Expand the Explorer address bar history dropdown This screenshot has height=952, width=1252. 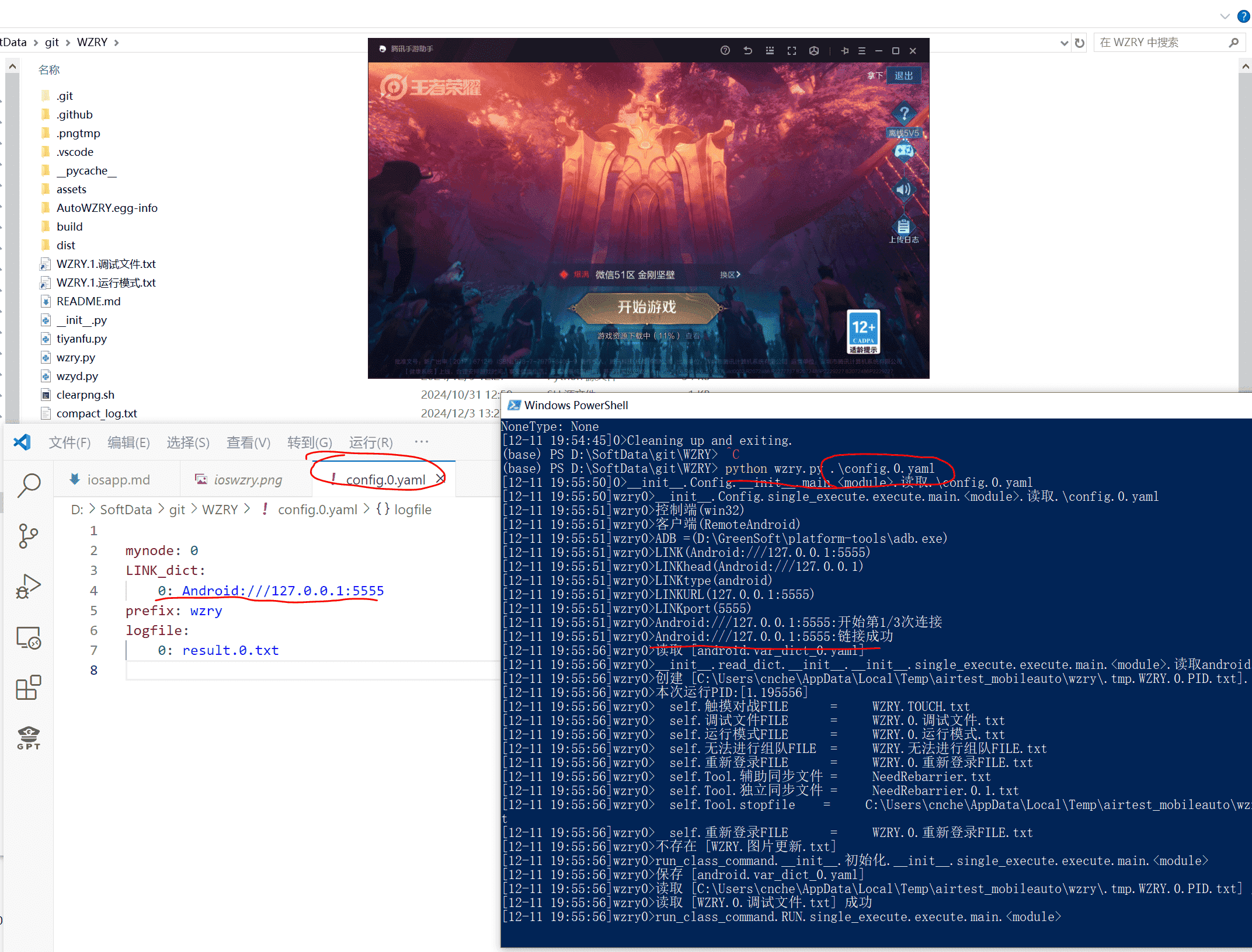[x=1064, y=43]
